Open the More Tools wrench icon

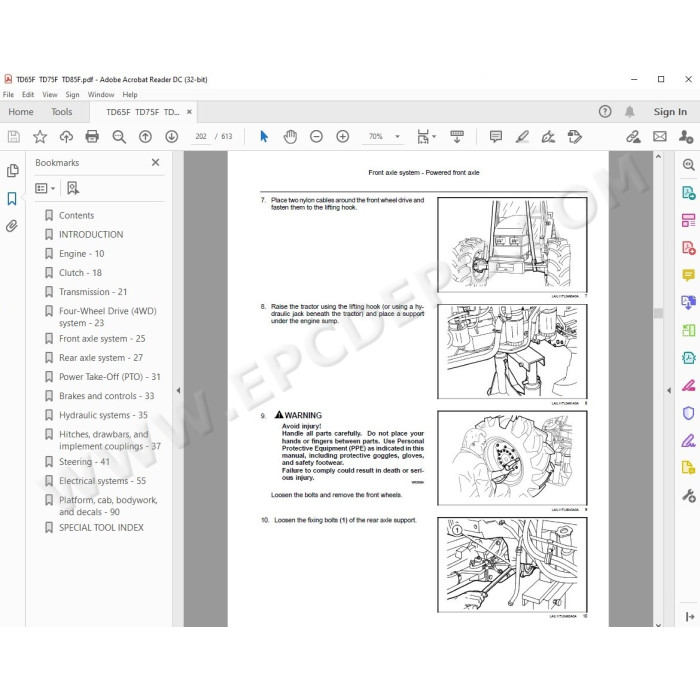tap(688, 496)
